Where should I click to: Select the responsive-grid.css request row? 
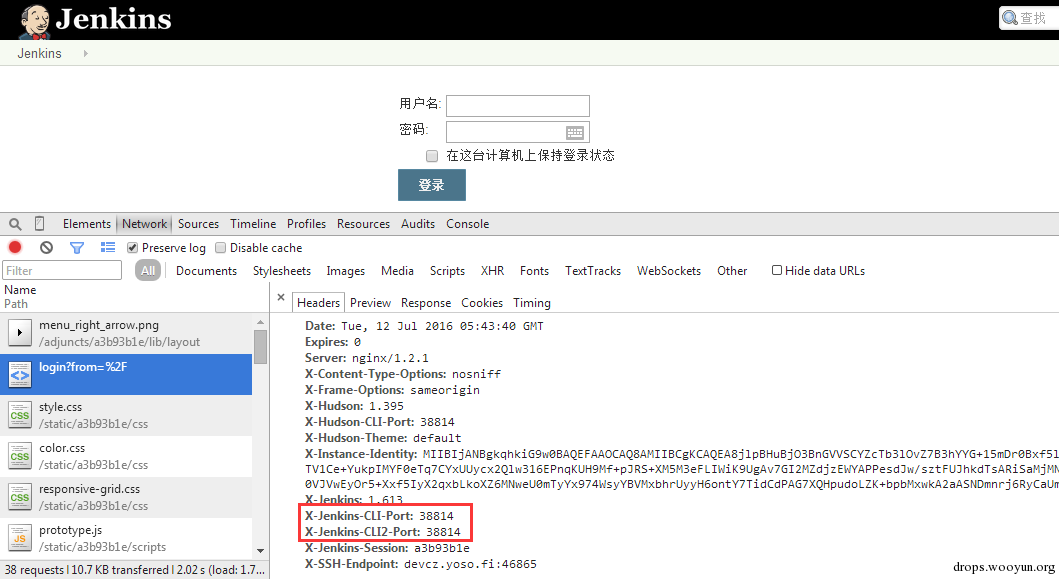126,497
